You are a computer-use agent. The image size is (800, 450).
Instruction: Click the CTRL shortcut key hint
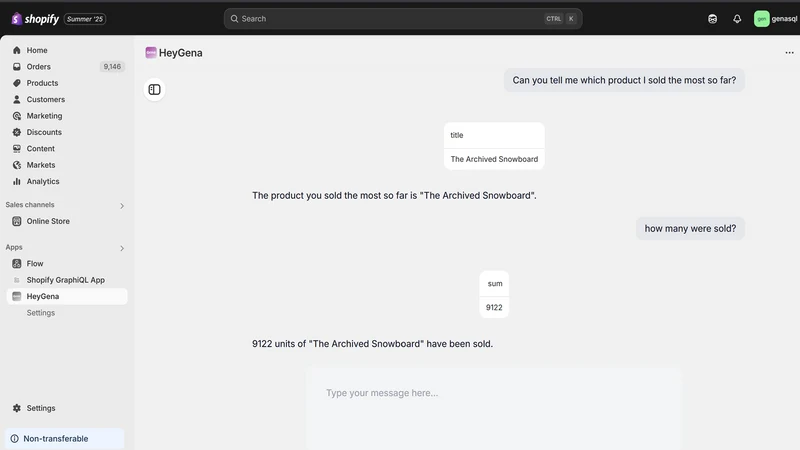tap(554, 19)
